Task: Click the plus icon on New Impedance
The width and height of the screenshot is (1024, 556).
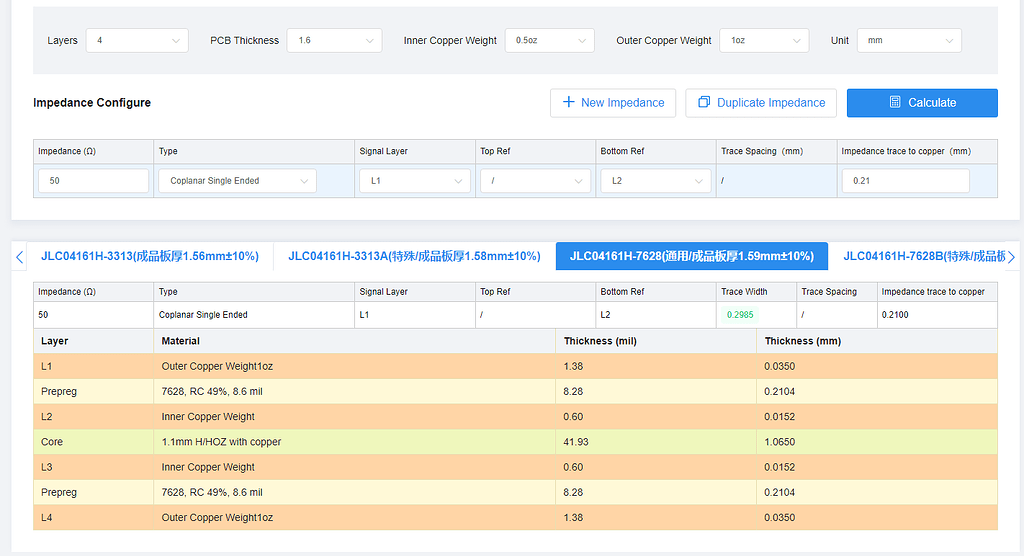Action: tap(568, 103)
